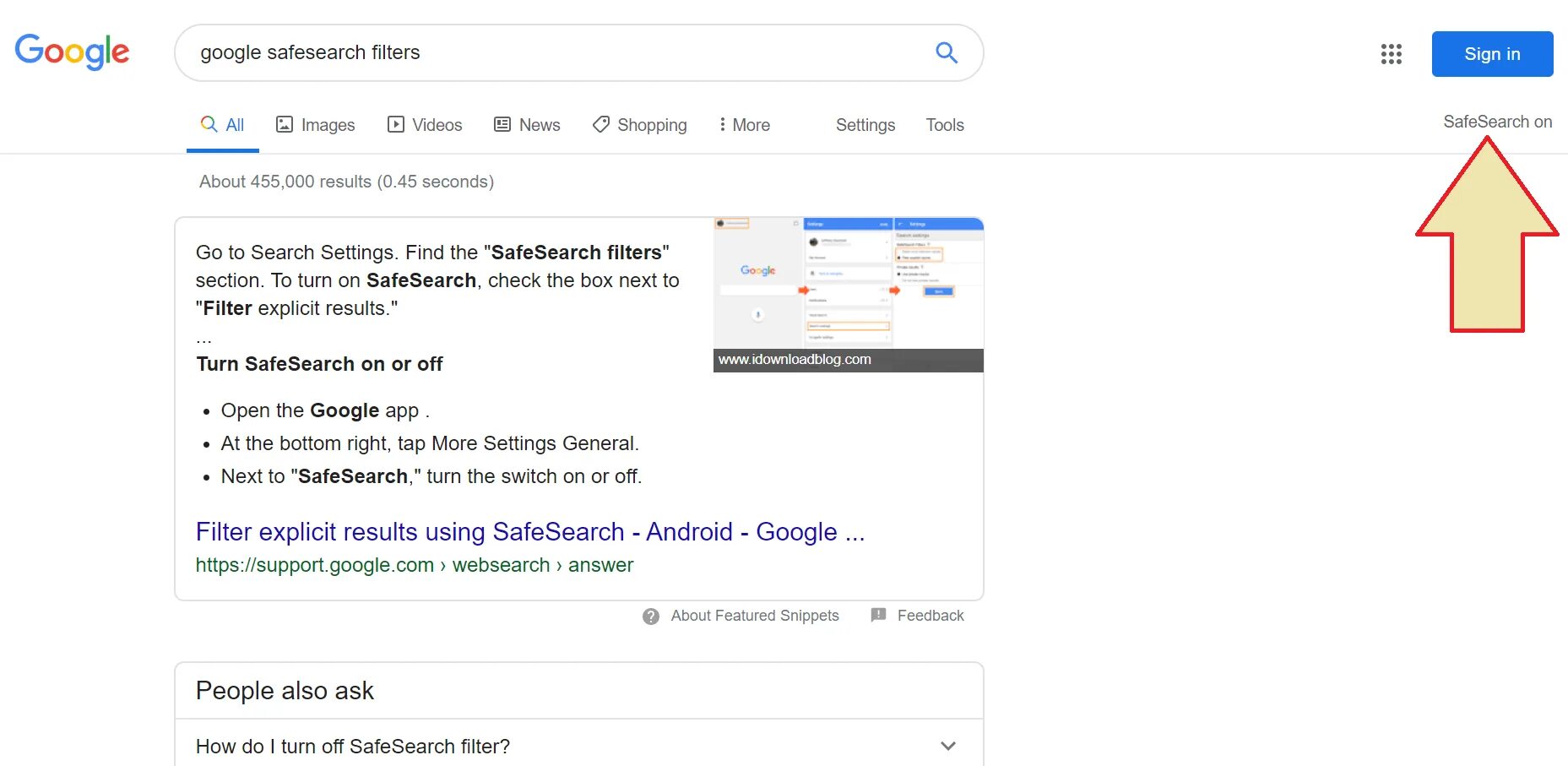The image size is (1568, 766).
Task: Expand the 'How do I turn off SafeSearch filter?' question
Action: point(947,747)
